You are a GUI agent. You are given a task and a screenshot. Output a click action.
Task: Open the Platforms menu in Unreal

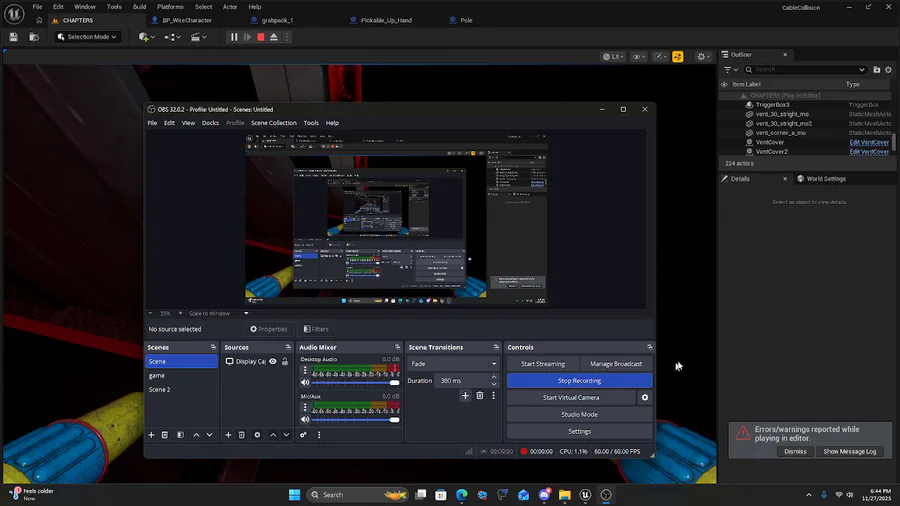click(170, 7)
